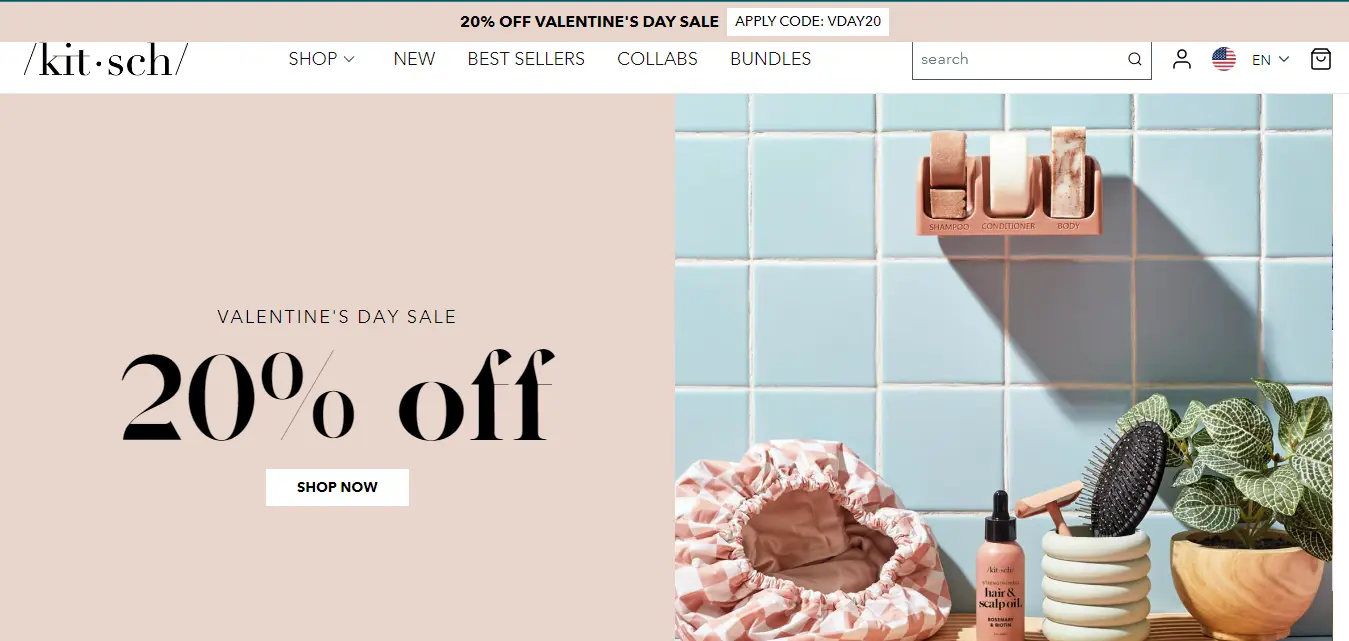This screenshot has height=641, width=1349.
Task: Click the black hairbrush in the holder
Action: tap(1127, 478)
